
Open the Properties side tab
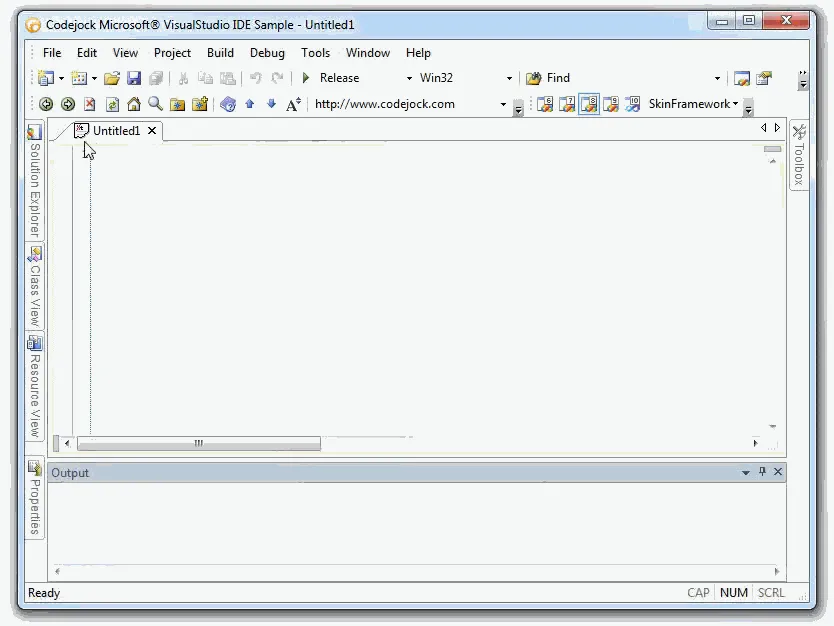point(35,498)
